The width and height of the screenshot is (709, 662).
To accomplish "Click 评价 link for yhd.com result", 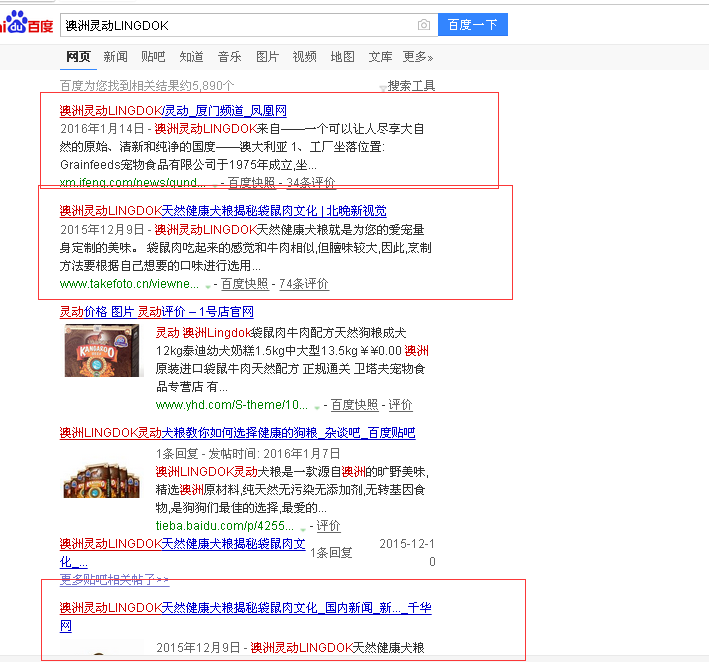I will click(401, 405).
